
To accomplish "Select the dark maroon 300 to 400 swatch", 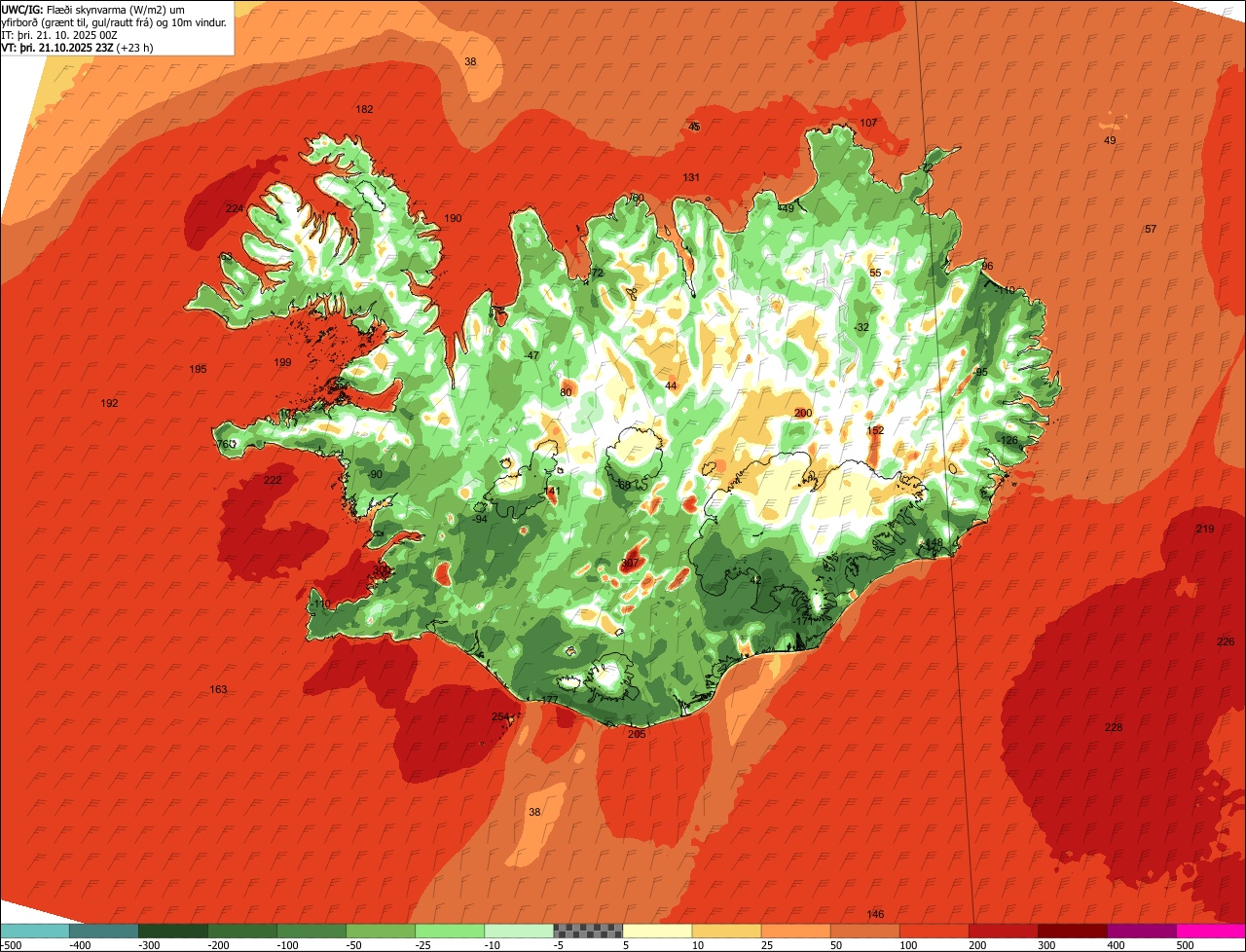I will point(1072,931).
